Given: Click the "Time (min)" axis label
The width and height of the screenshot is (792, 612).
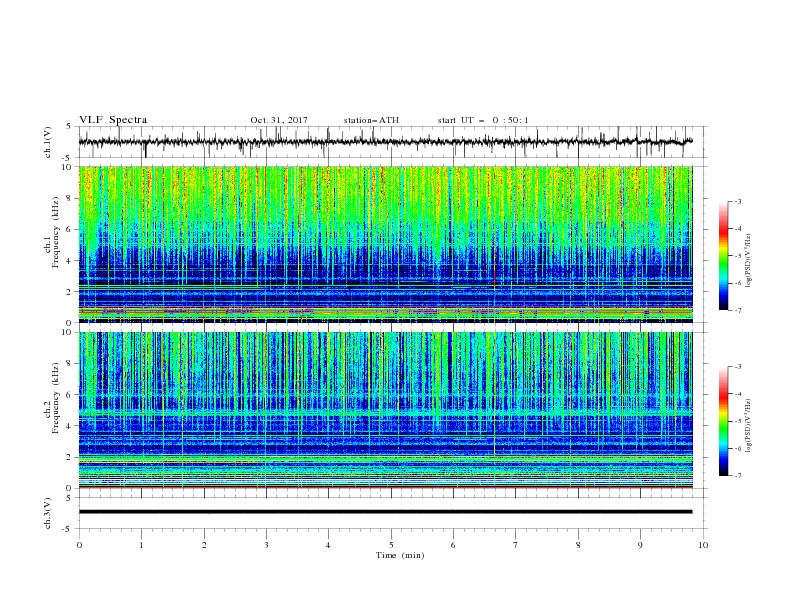Looking at the screenshot, I should click(400, 555).
